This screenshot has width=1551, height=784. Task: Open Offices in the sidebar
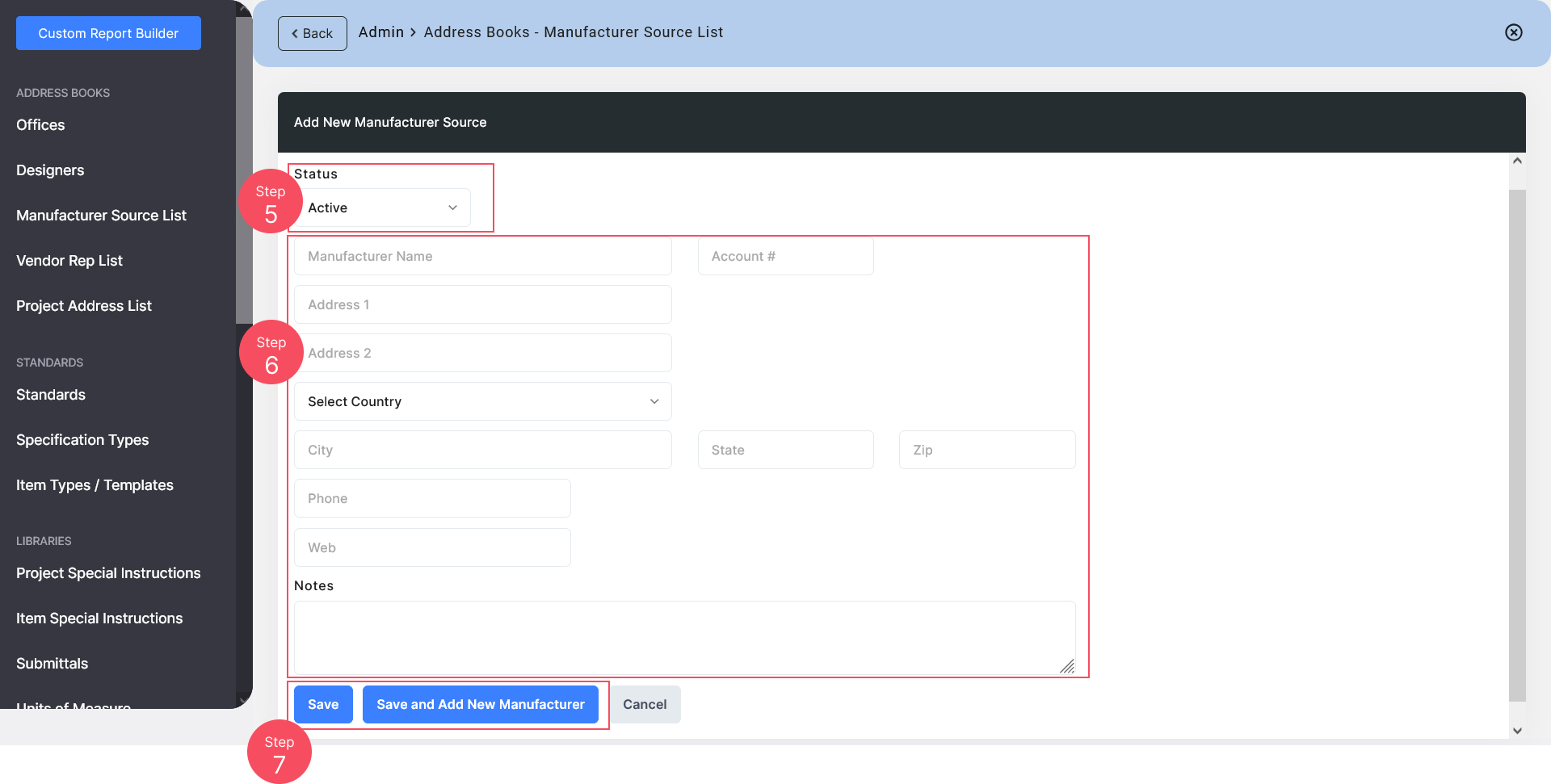pos(40,125)
